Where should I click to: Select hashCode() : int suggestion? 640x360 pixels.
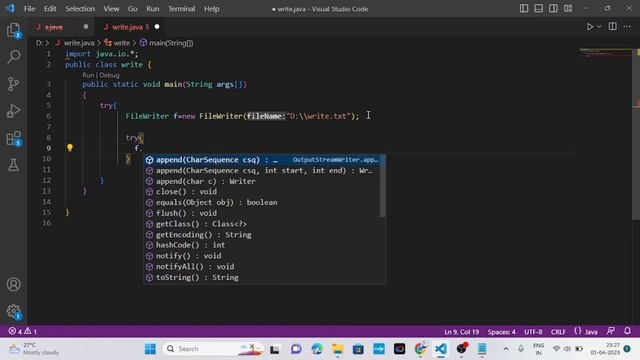(x=264, y=245)
